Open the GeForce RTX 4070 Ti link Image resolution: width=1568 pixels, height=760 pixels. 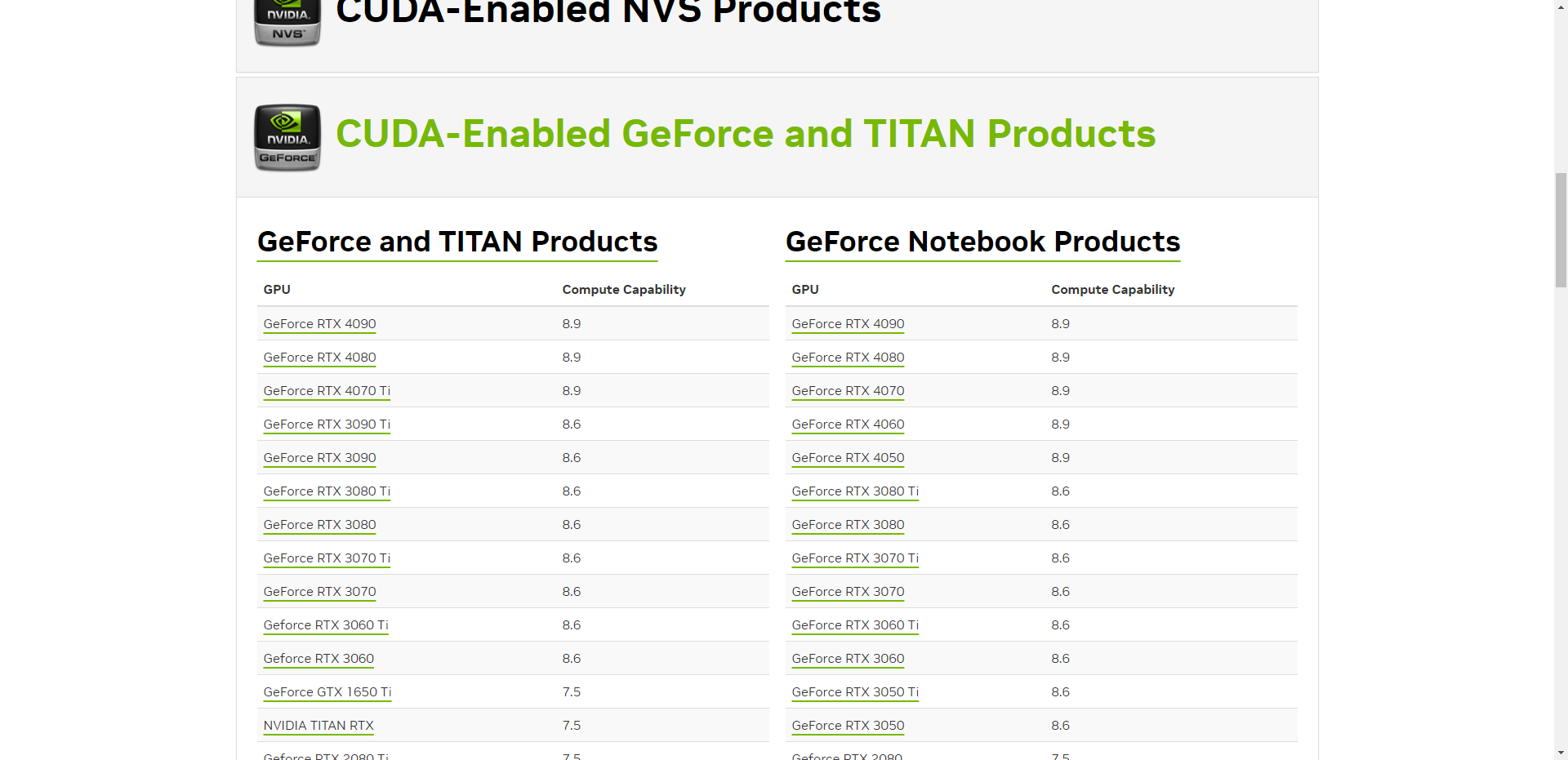coord(327,390)
